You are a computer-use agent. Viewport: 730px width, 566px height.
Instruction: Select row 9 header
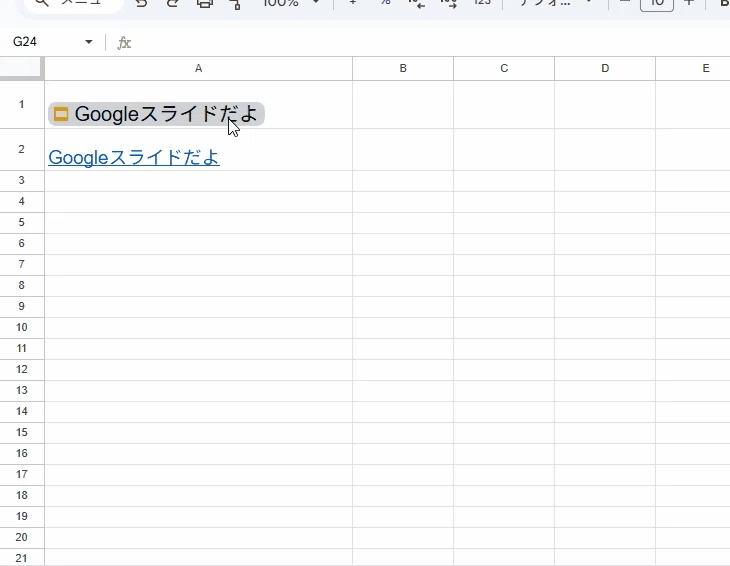point(22,306)
